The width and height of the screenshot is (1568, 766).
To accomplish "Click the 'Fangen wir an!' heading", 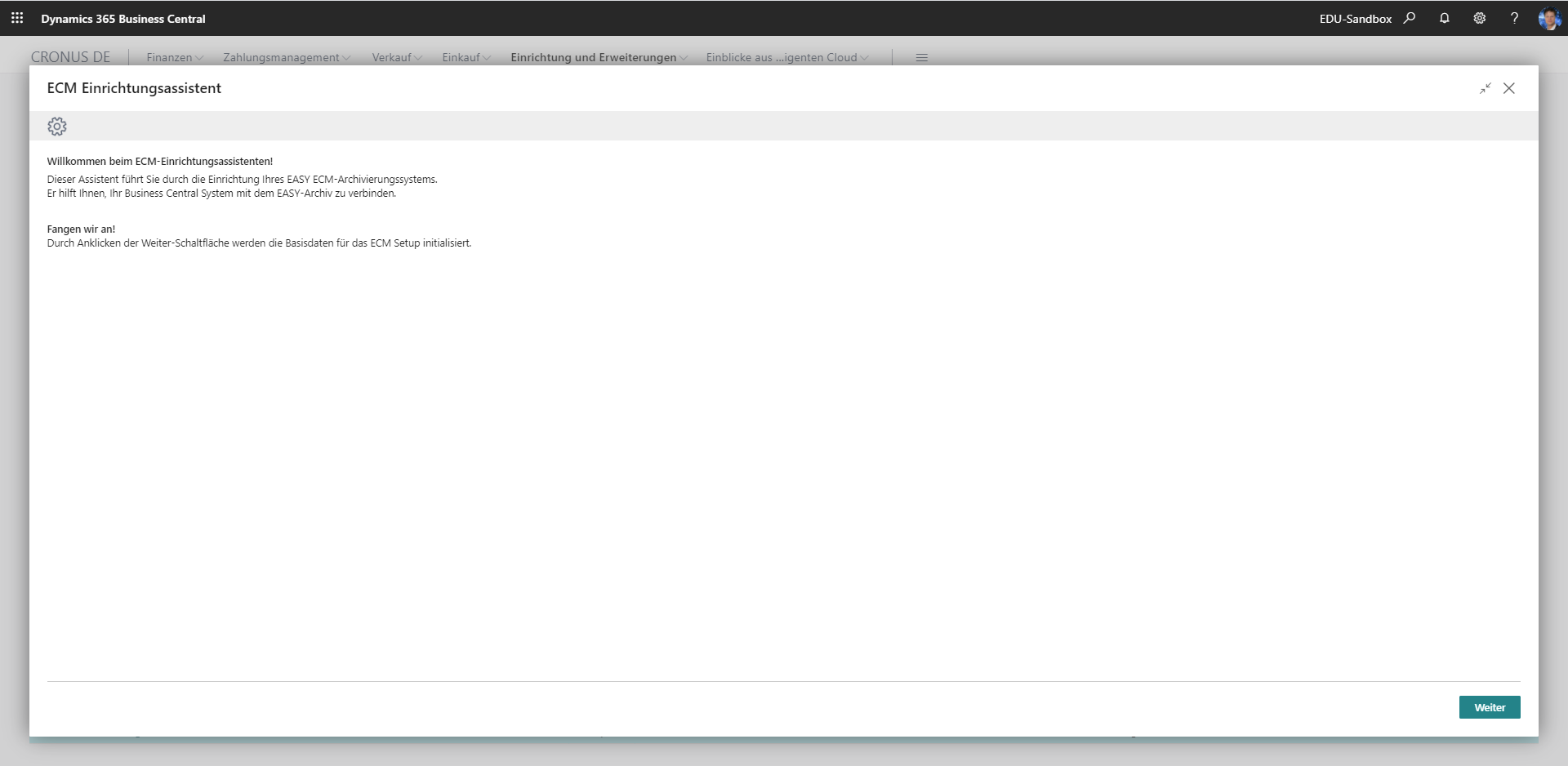I will 81,229.
